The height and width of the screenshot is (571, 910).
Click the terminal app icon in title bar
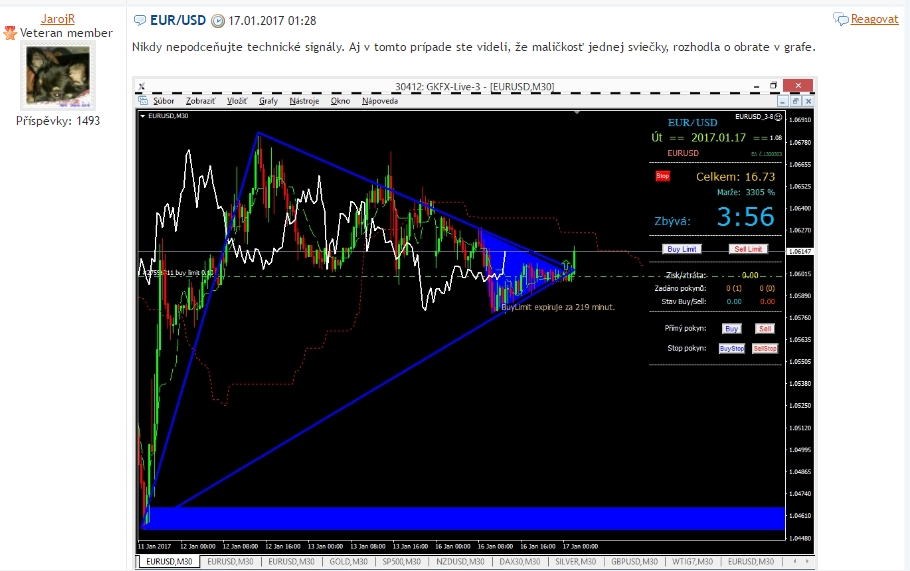coord(142,86)
